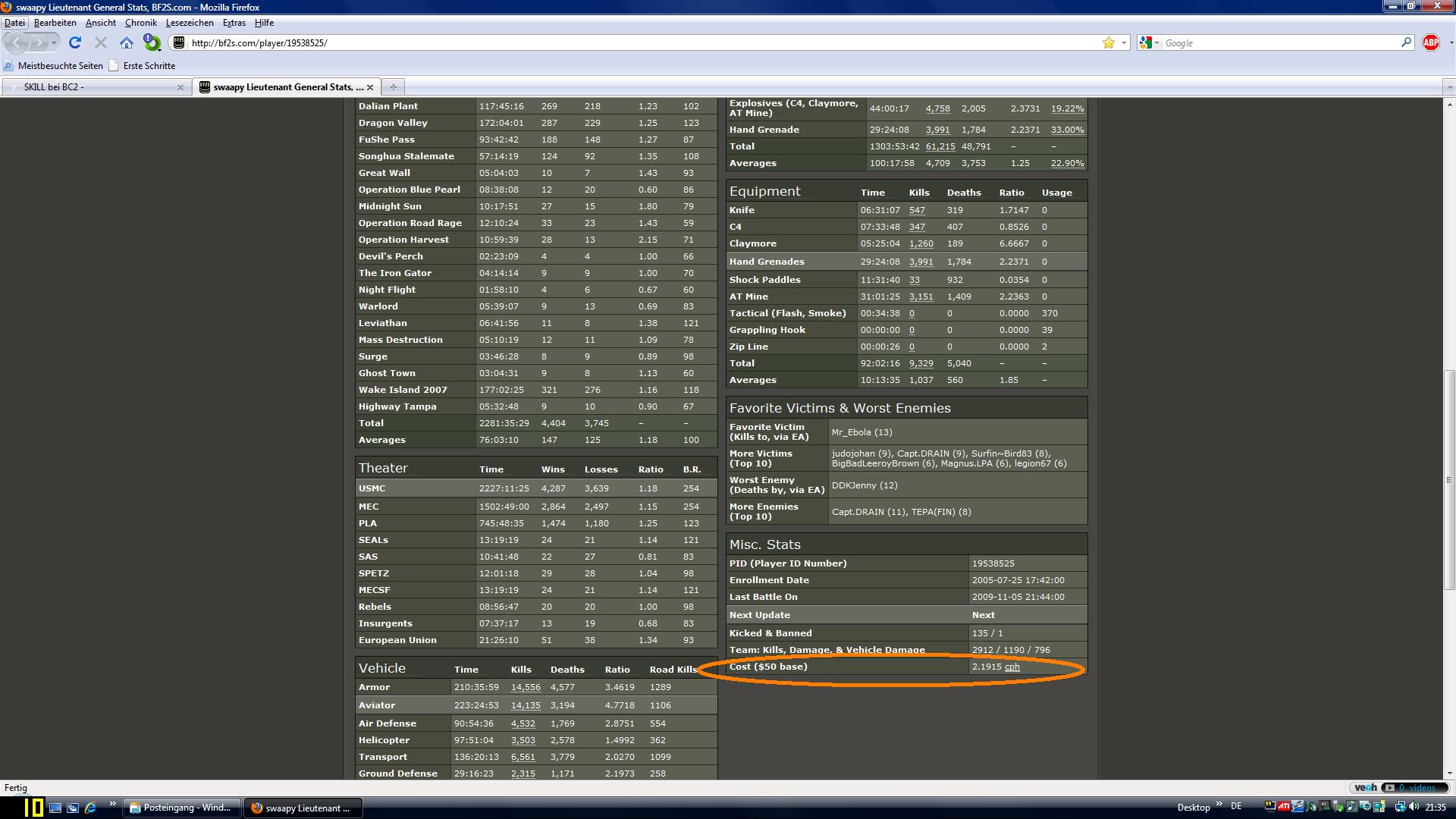1456x819 pixels.
Task: Click the green swirl addon toolbar icon
Action: click(152, 43)
